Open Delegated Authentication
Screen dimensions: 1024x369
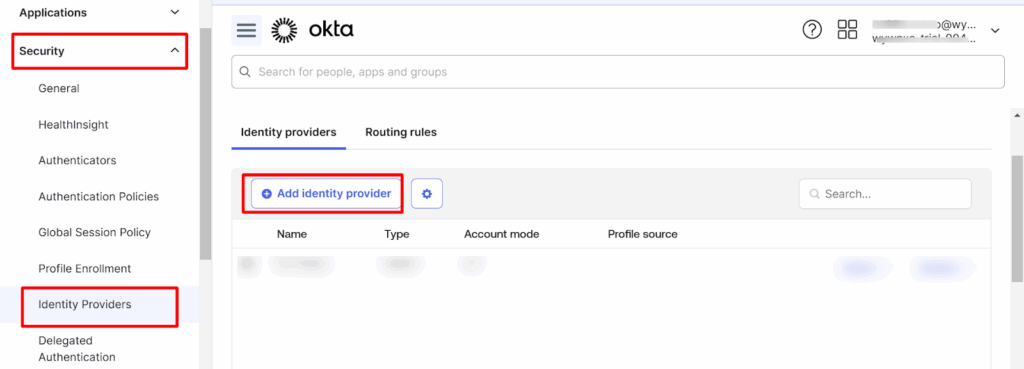[x=77, y=349]
